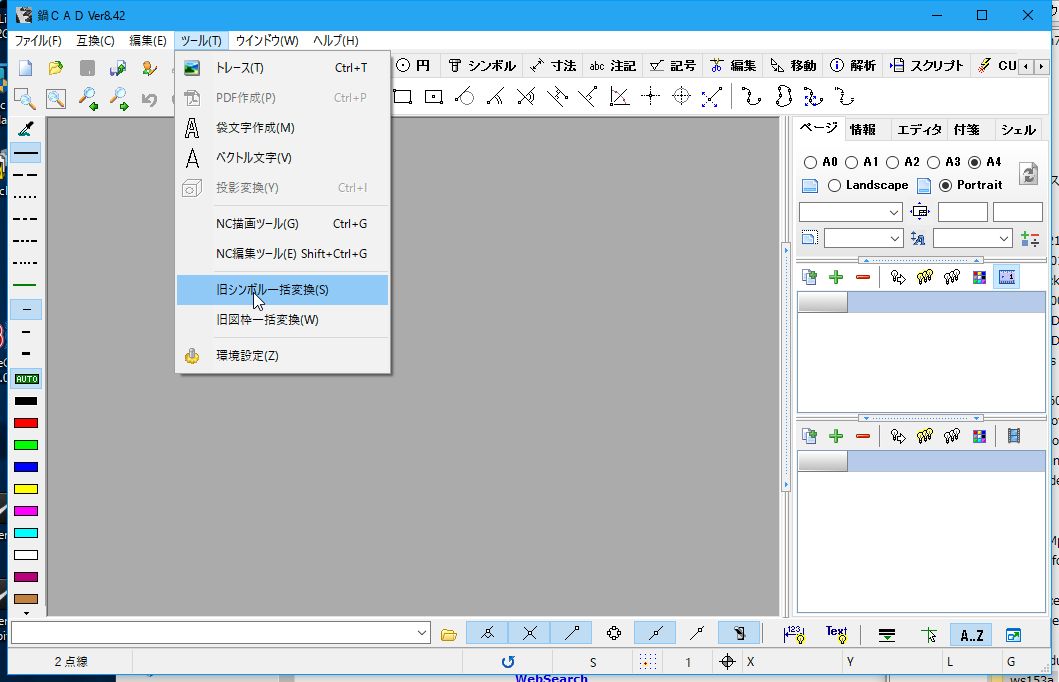Image resolution: width=1059 pixels, height=682 pixels.
Task: Click the save disk icon
Action: click(87, 68)
